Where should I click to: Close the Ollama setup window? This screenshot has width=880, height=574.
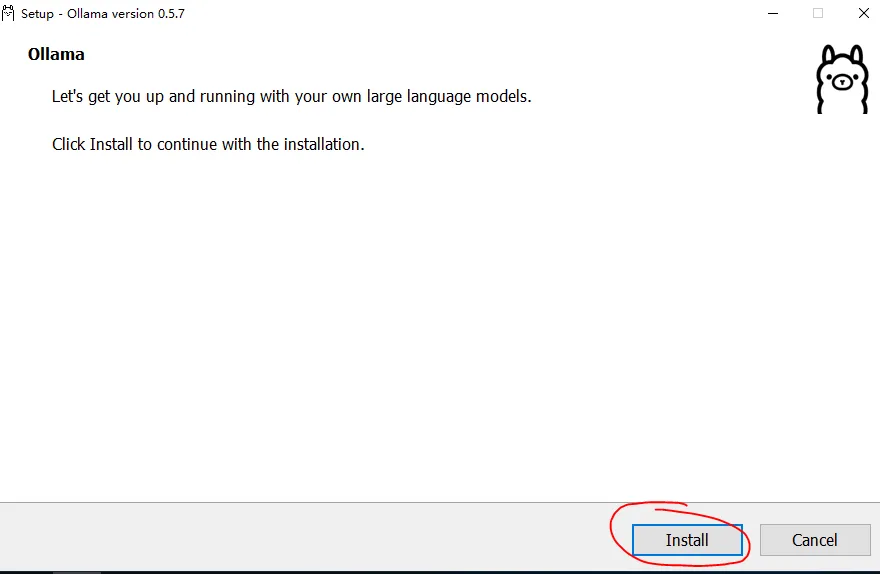click(x=864, y=13)
